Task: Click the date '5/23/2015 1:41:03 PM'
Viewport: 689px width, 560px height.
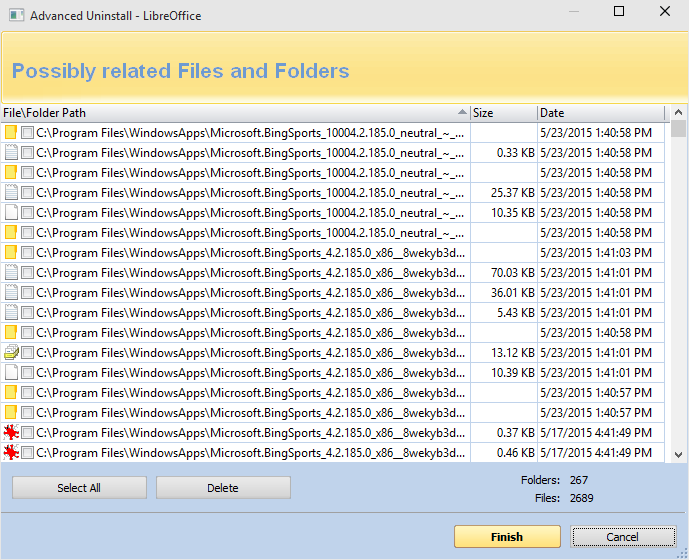Action: click(596, 253)
